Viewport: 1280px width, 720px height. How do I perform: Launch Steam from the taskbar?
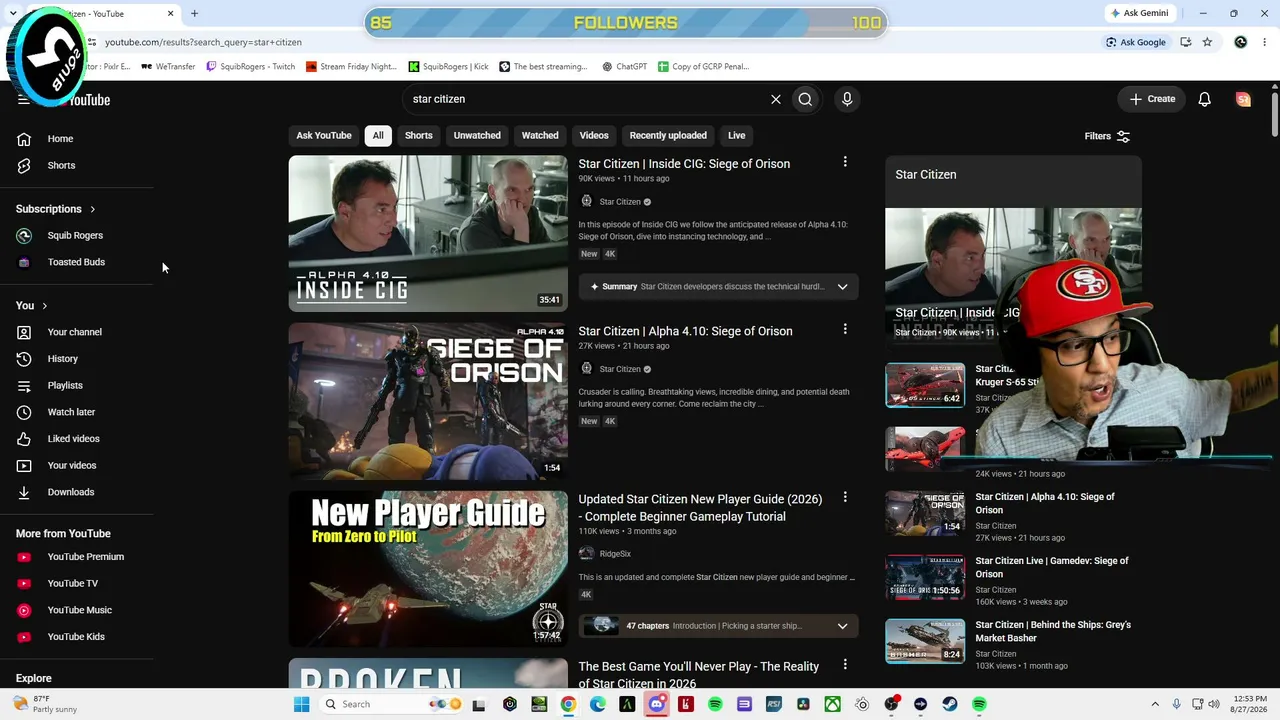point(950,704)
